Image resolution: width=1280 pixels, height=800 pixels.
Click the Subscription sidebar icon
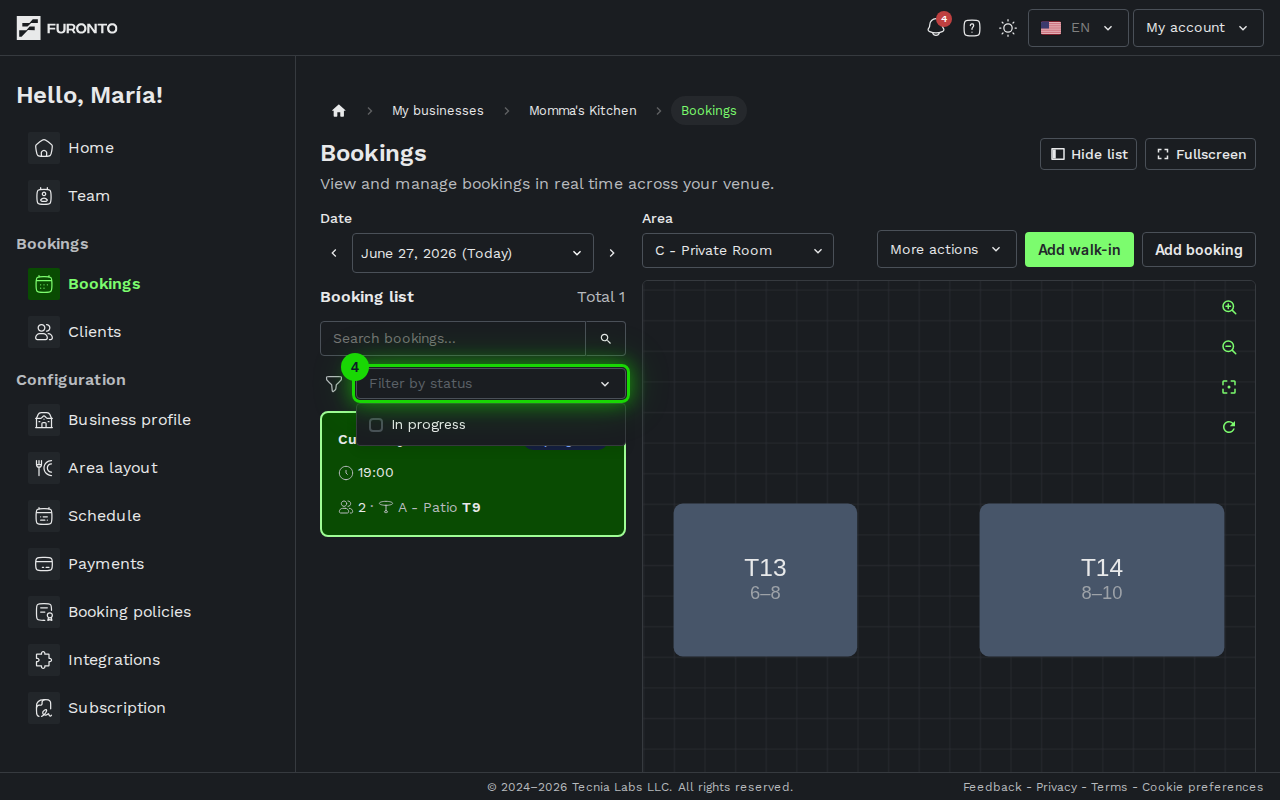pyautogui.click(x=44, y=708)
